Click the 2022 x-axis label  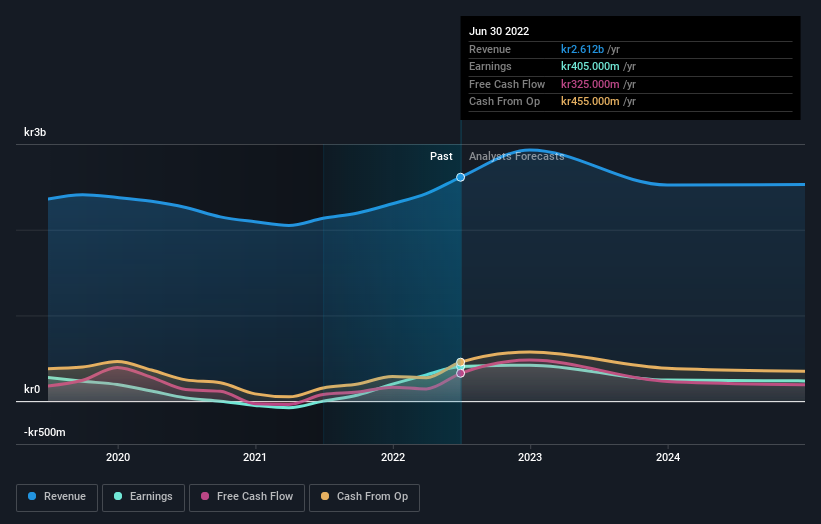coord(393,458)
